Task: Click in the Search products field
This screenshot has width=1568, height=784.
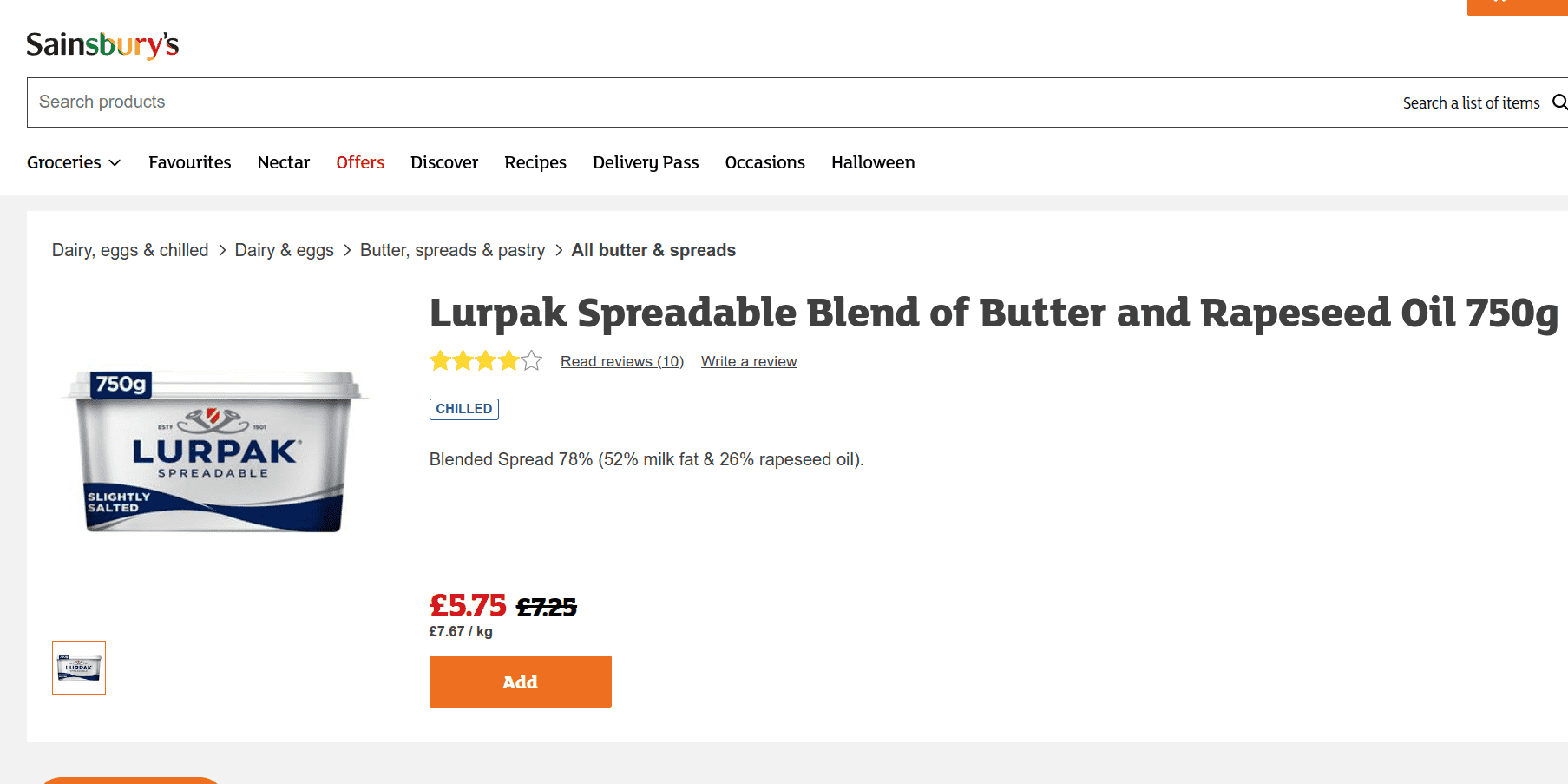Action: coord(694,102)
